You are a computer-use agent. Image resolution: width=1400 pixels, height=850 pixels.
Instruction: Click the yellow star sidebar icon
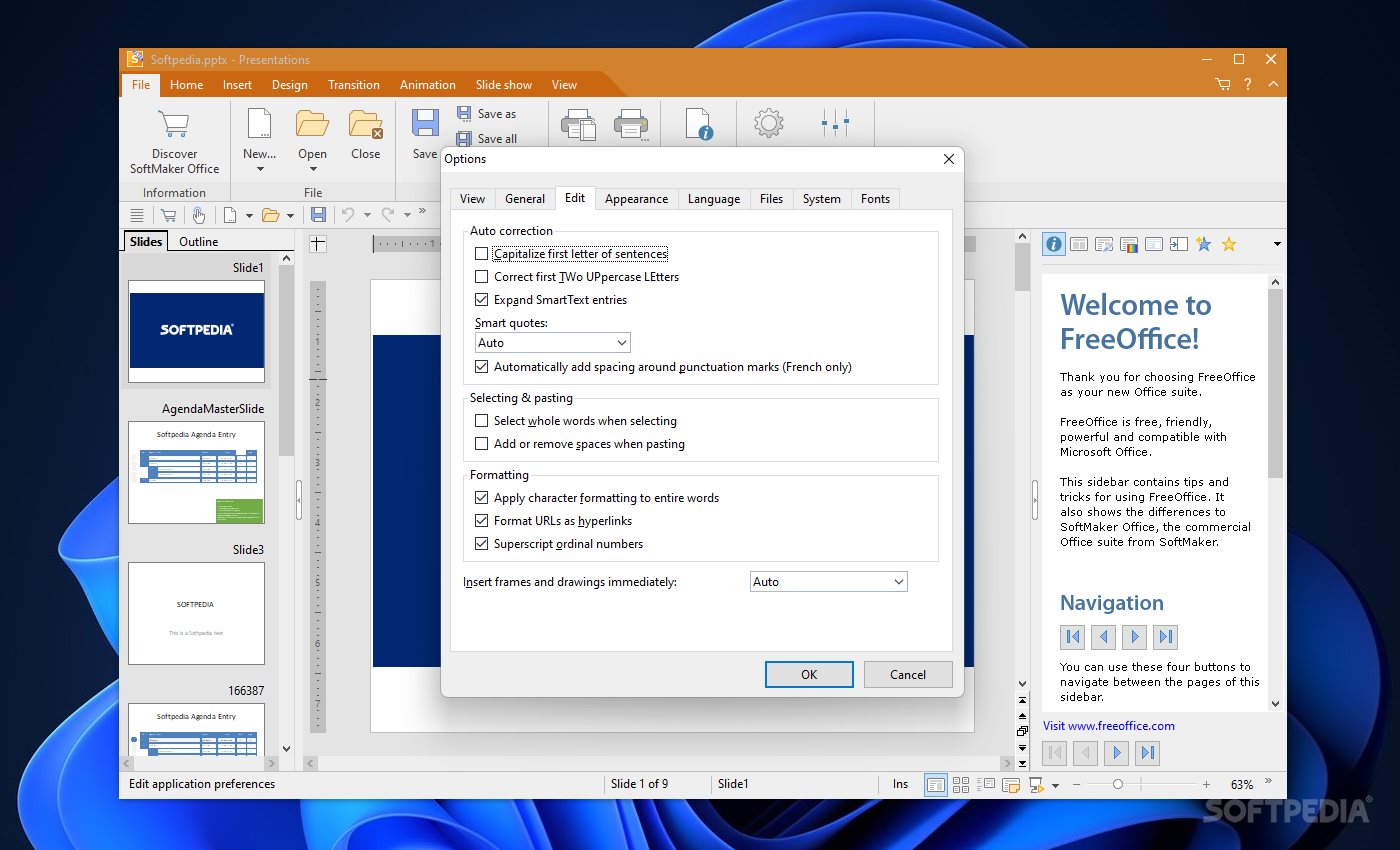click(1229, 244)
